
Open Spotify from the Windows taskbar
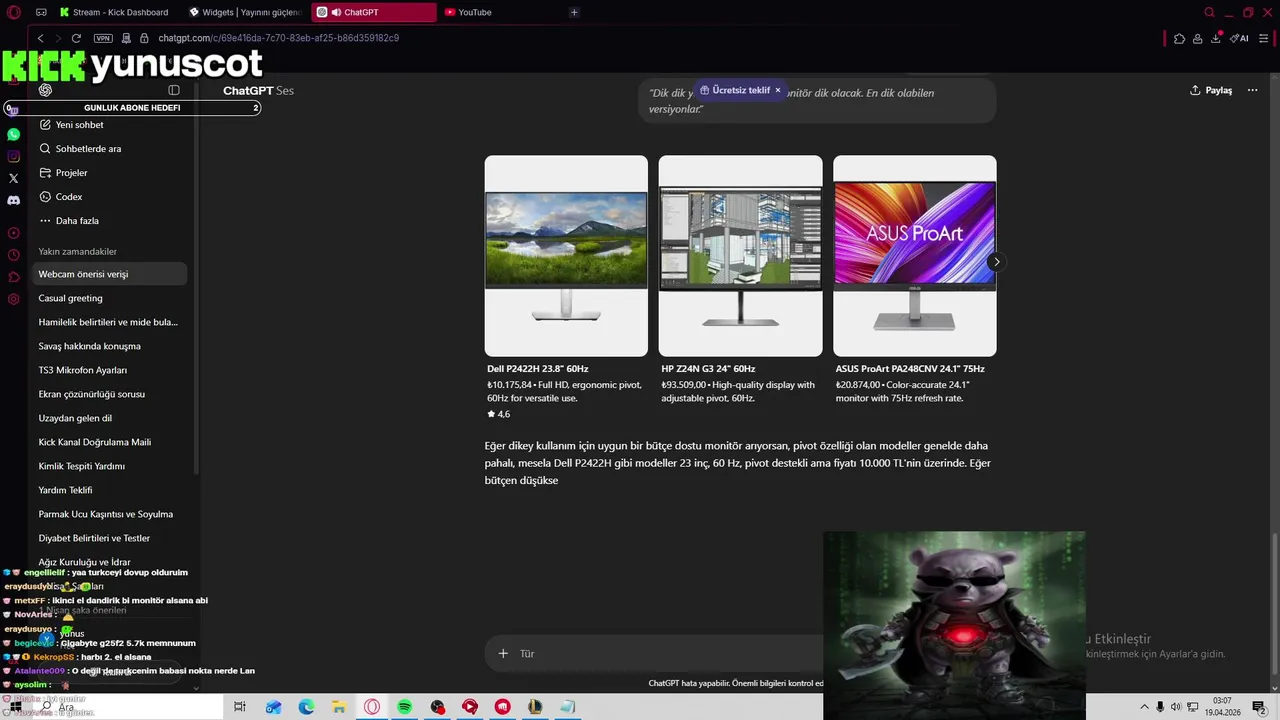click(404, 707)
